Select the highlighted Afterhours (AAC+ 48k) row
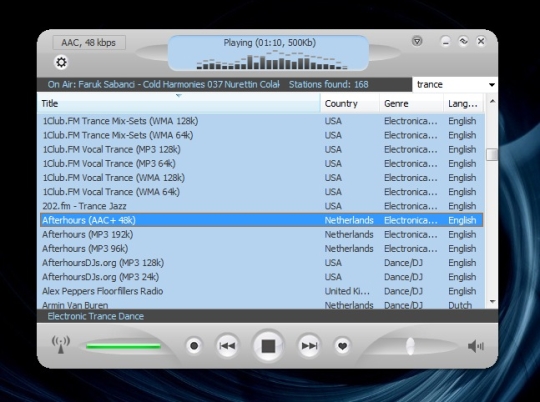 click(262, 220)
